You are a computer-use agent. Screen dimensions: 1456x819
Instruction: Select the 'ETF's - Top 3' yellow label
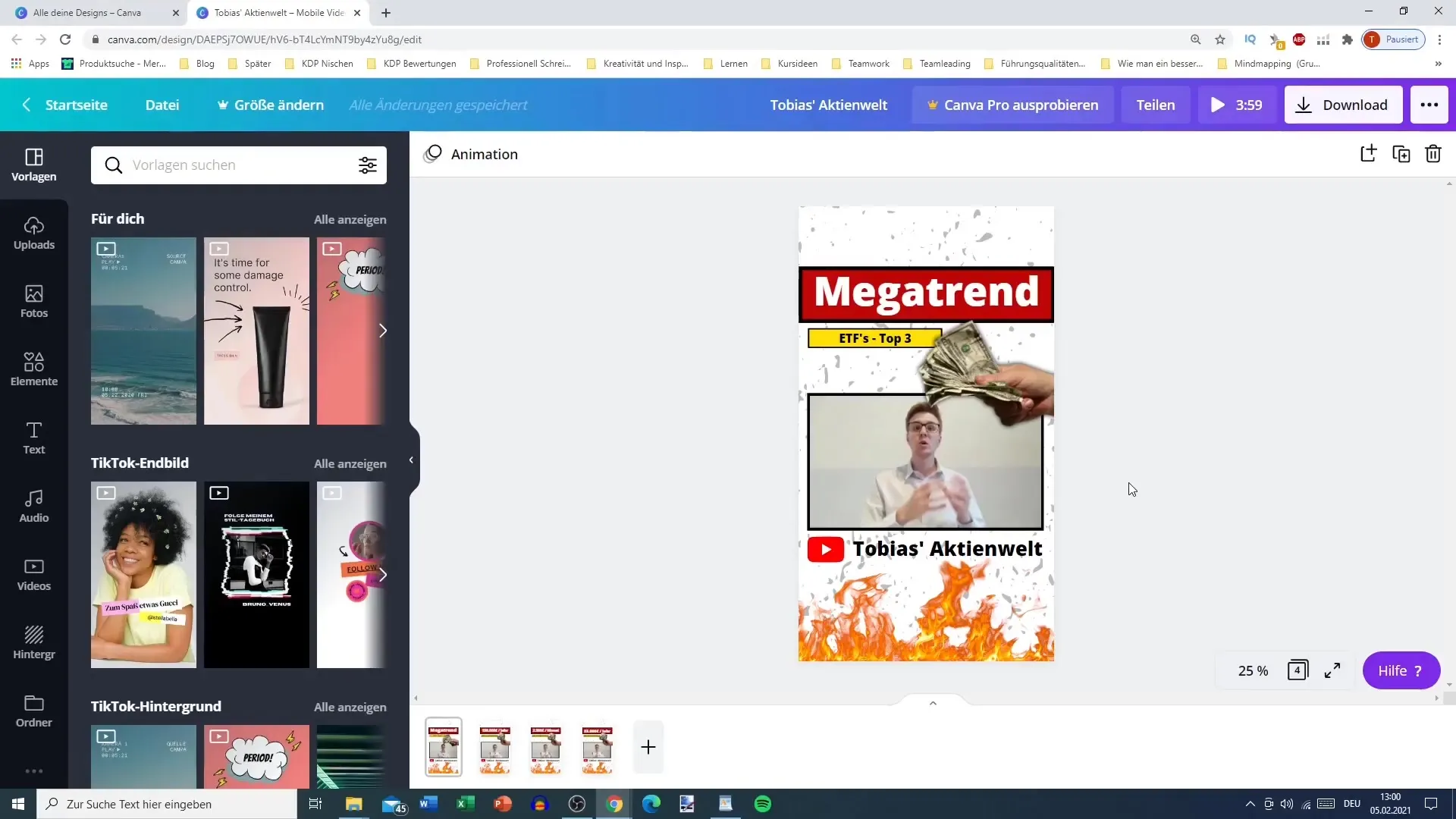pyautogui.click(x=874, y=338)
